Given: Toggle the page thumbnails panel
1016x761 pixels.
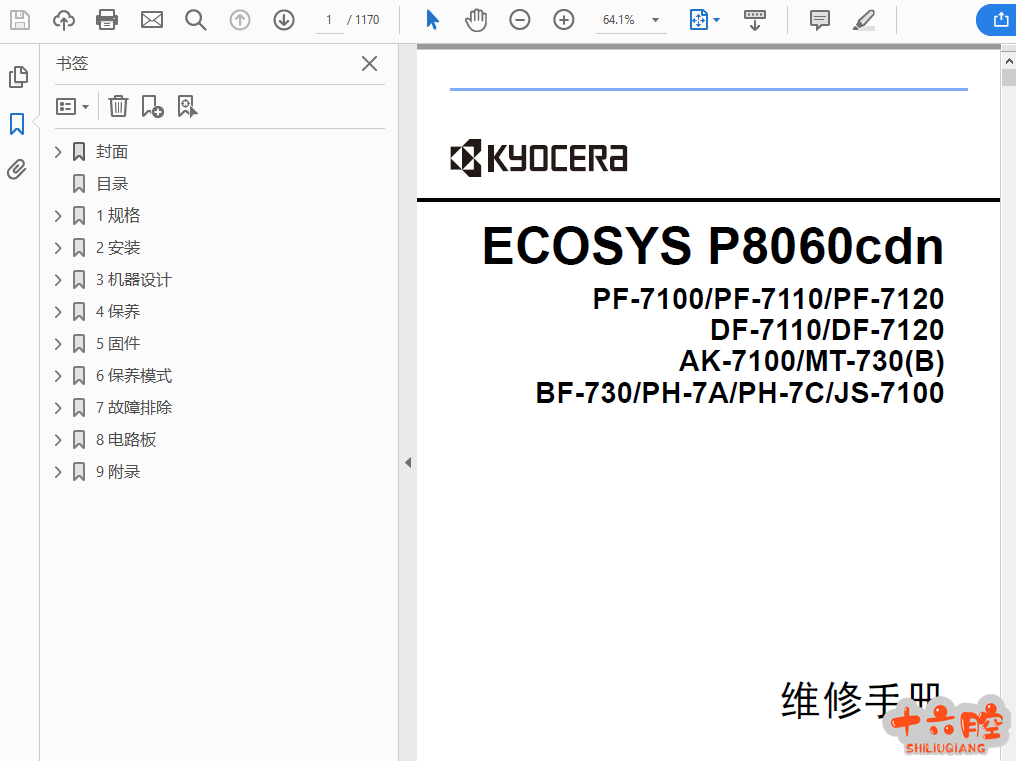Looking at the screenshot, I should tap(17, 77).
